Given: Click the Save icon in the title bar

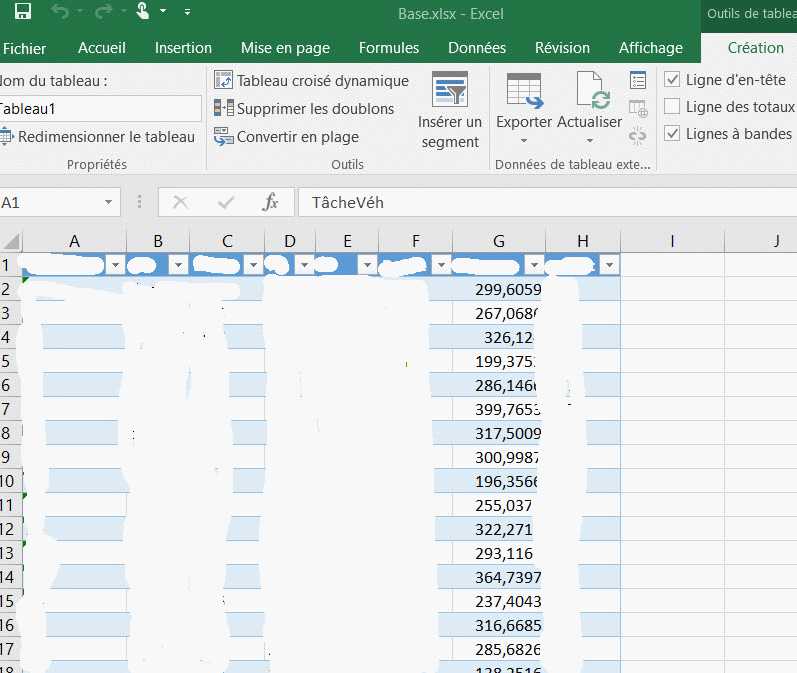Looking at the screenshot, I should coord(22,12).
